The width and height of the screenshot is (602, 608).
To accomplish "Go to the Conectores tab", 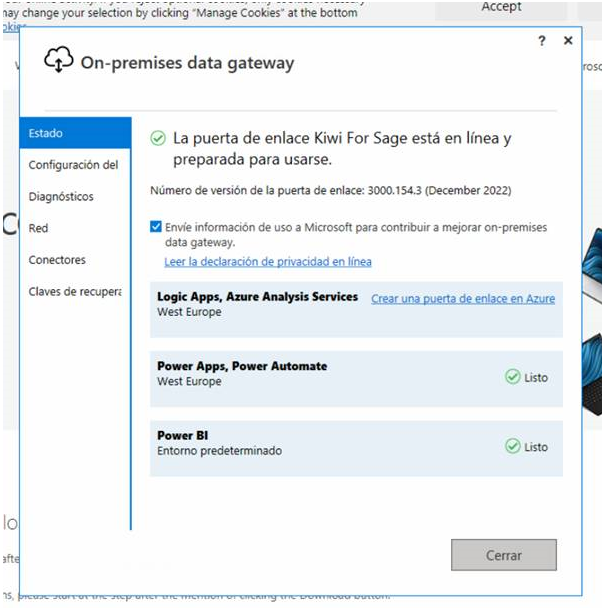I will (75, 260).
